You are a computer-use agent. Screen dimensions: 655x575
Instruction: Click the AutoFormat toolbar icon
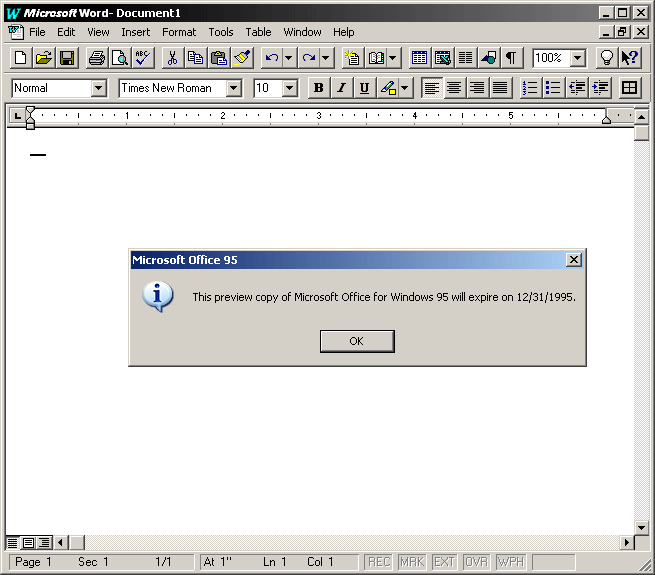pos(353,58)
